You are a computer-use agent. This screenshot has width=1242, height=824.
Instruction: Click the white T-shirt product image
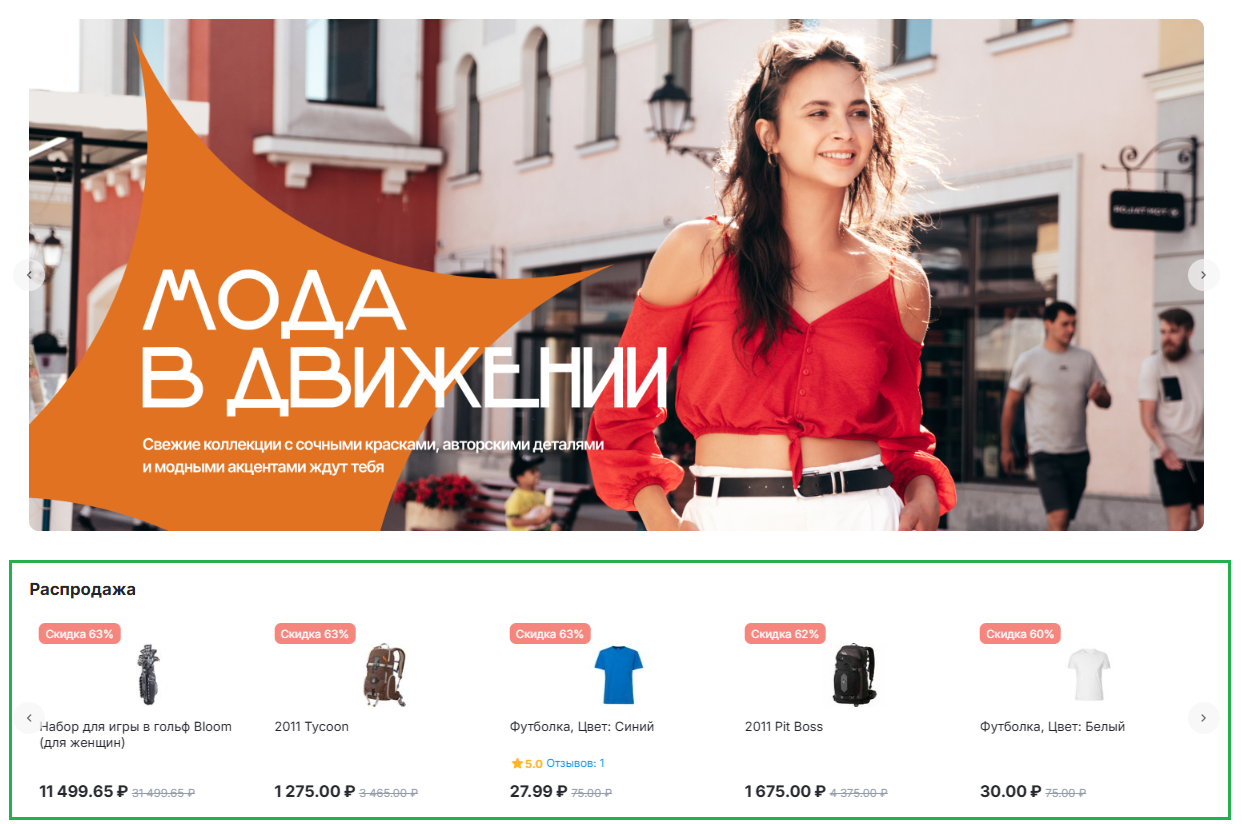point(1089,675)
